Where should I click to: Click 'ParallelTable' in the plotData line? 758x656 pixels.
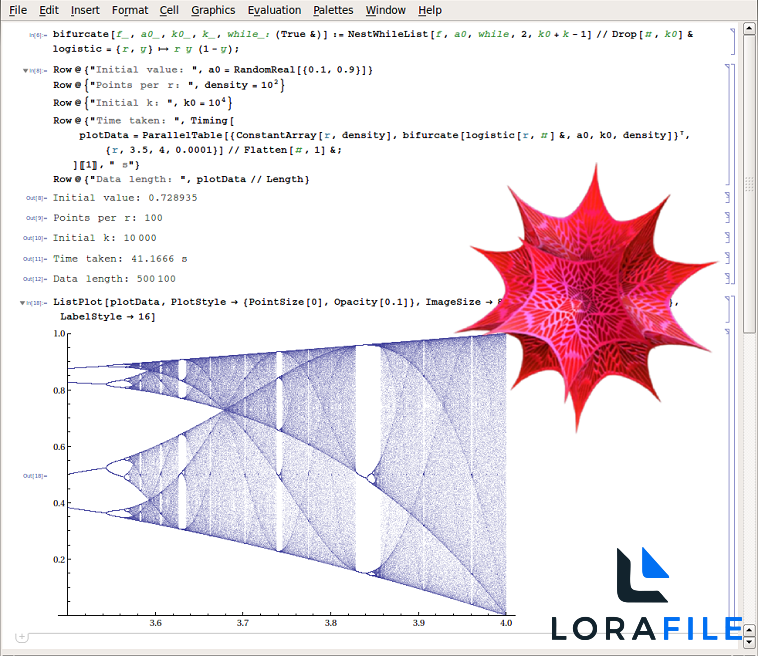[x=183, y=135]
